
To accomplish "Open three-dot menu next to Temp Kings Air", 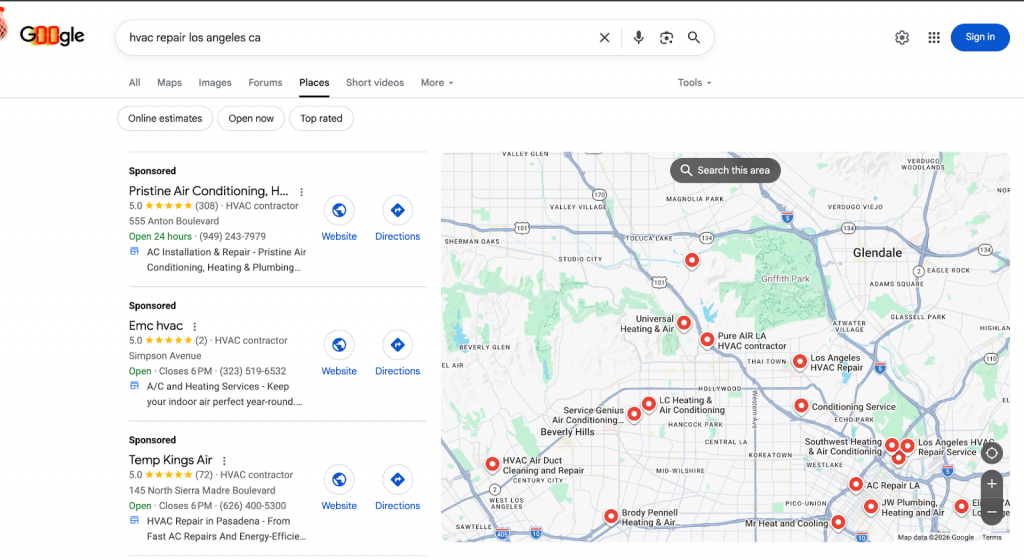I will (224, 461).
